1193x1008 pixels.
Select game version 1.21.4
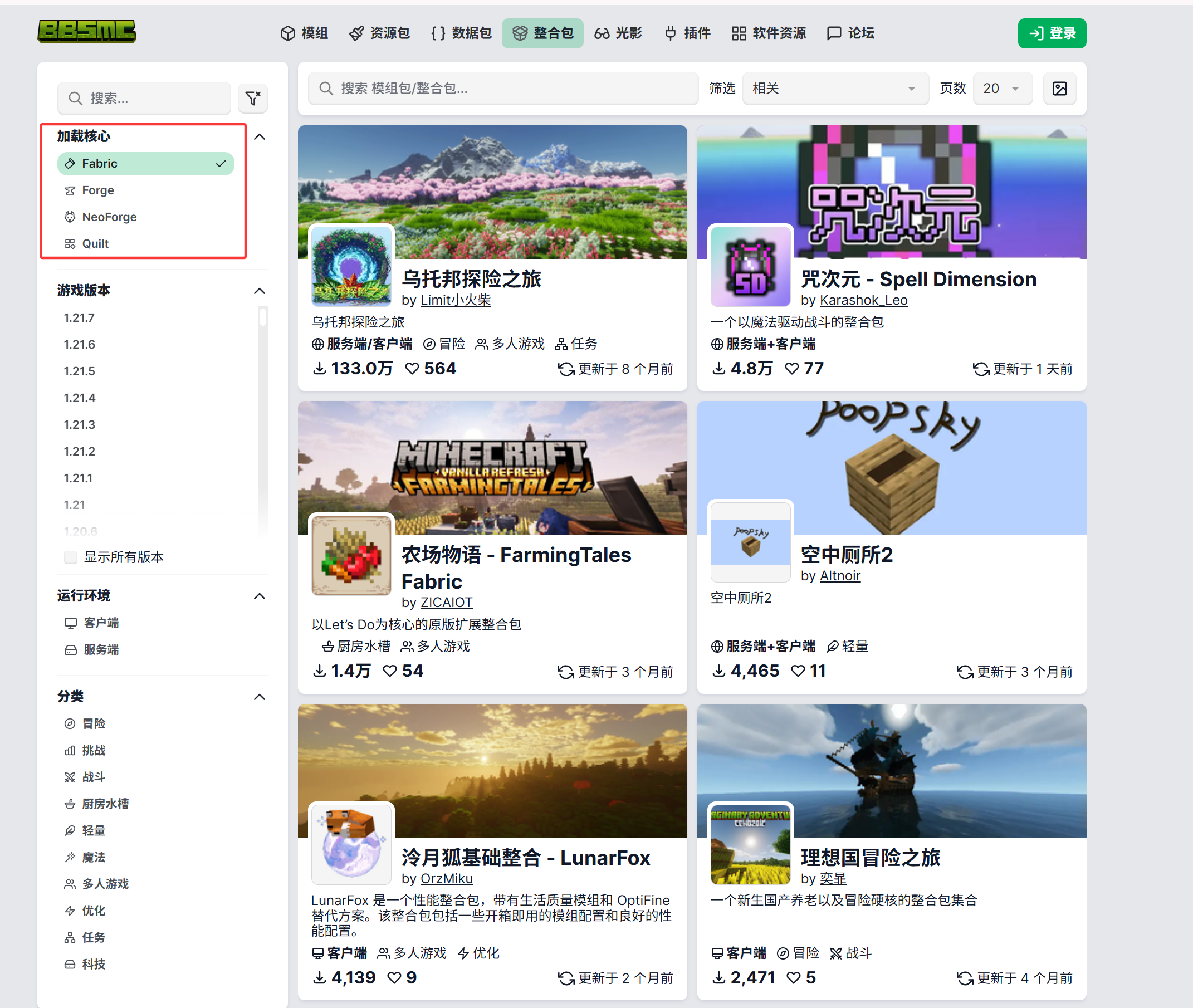pyautogui.click(x=80, y=398)
